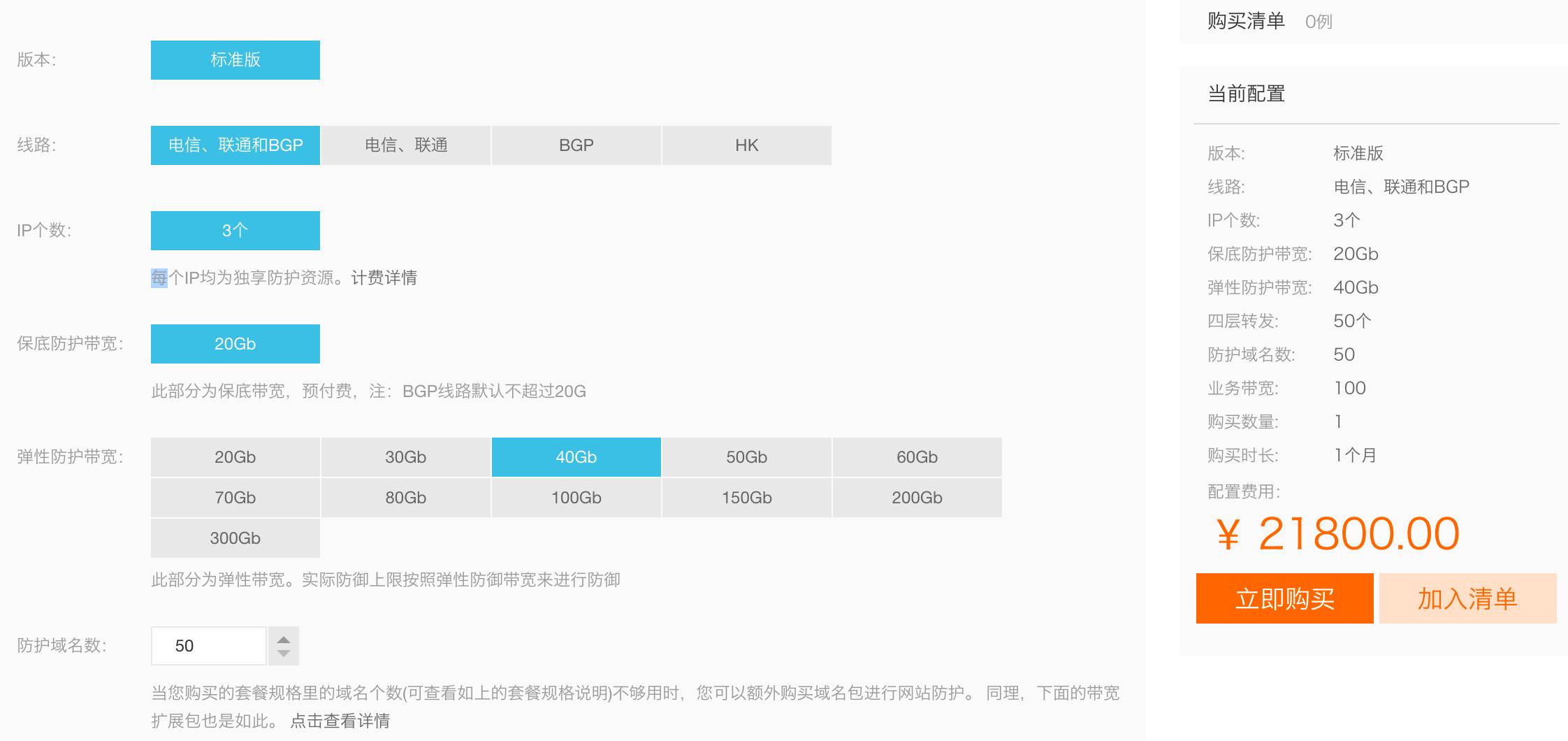Pick 70Gb elastic protection bandwidth
The height and width of the screenshot is (741, 1568).
click(235, 498)
